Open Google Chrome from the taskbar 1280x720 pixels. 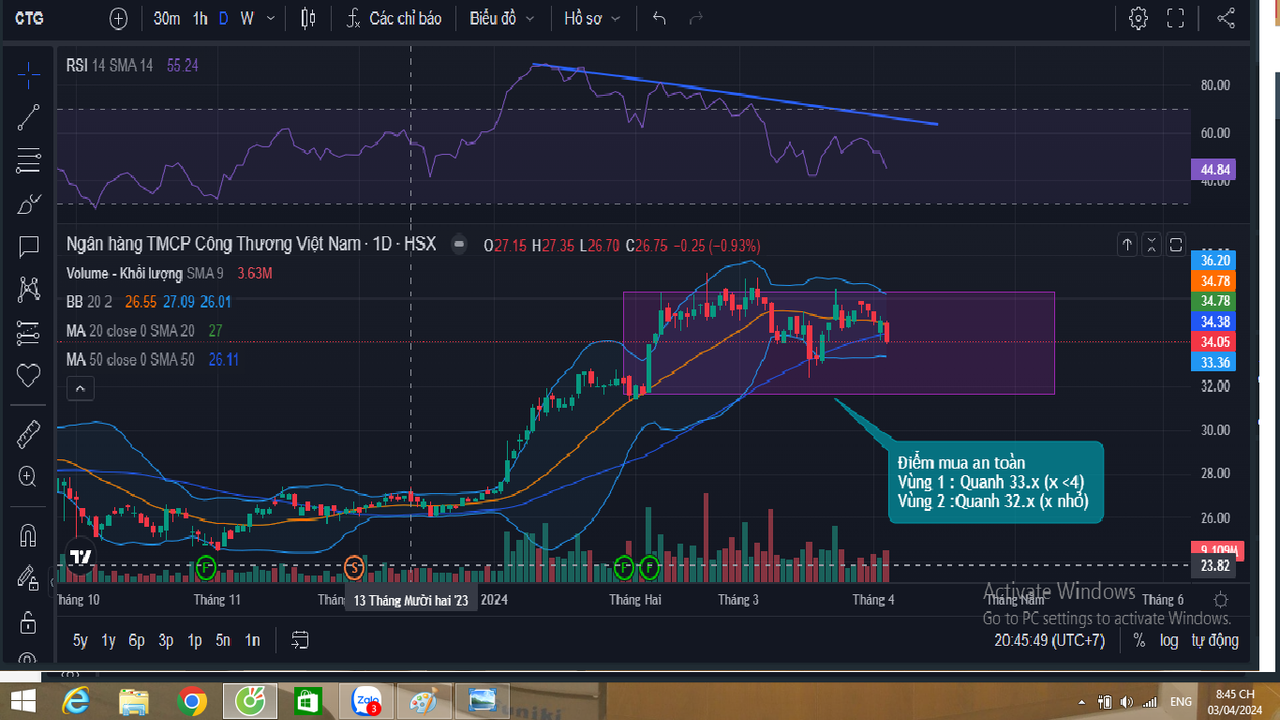pos(191,701)
